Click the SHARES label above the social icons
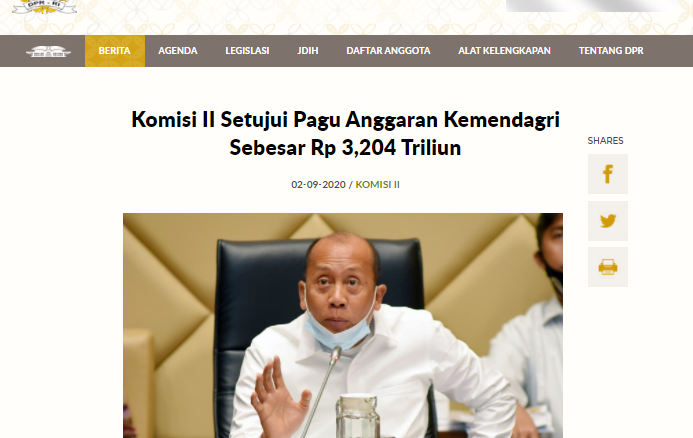The height and width of the screenshot is (438, 693). tap(605, 141)
